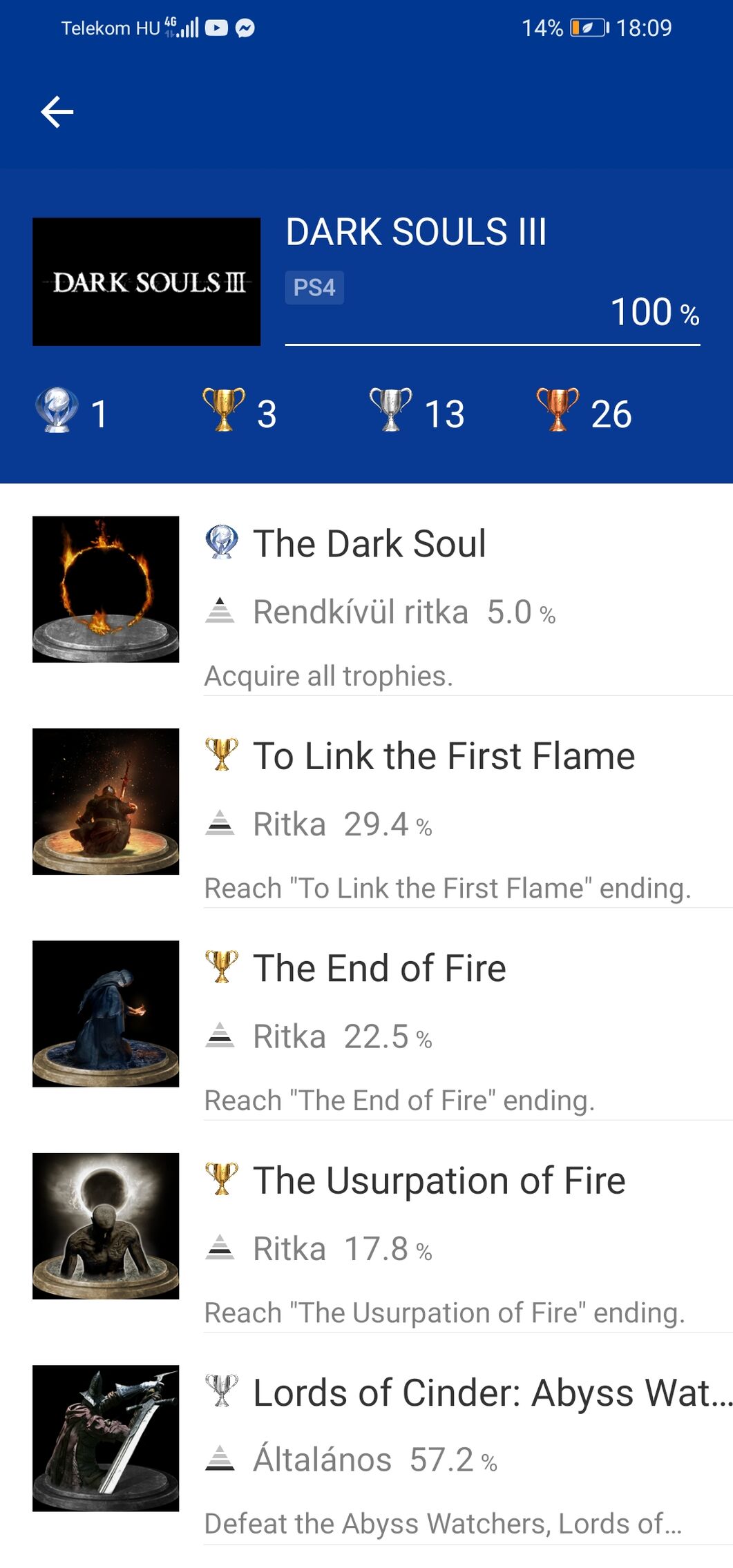
Task: Tap the gold trophy count icon
Action: [x=223, y=410]
